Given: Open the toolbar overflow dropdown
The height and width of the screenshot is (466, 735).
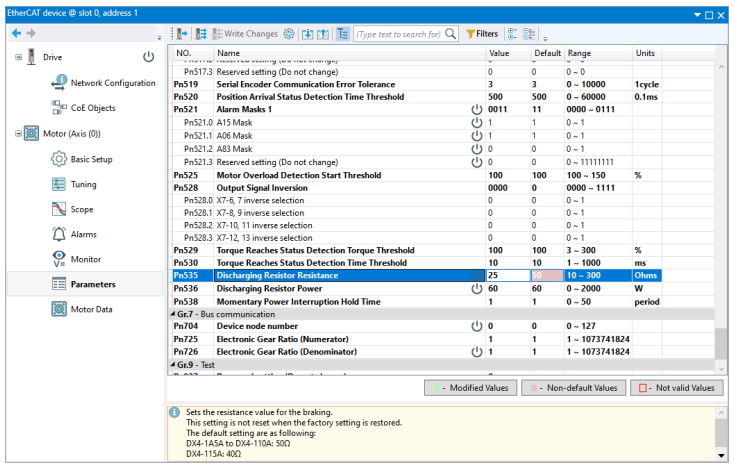Looking at the screenshot, I should coord(545,38).
